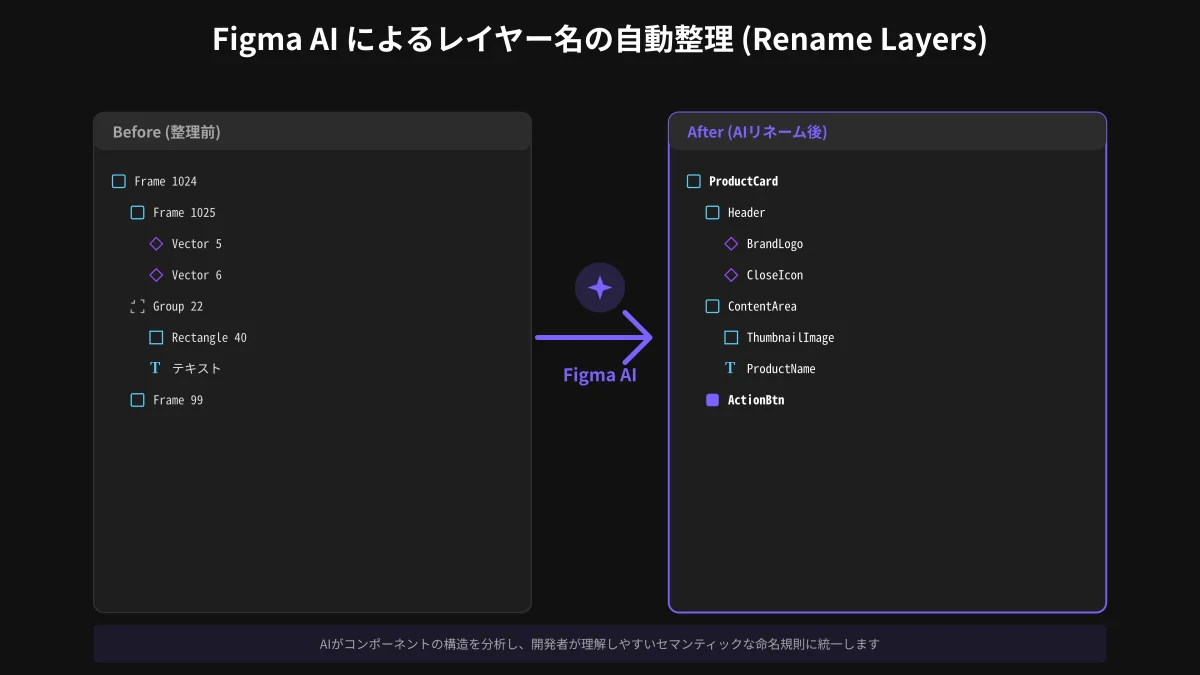Click the text T icon beside テキスト

[155, 368]
